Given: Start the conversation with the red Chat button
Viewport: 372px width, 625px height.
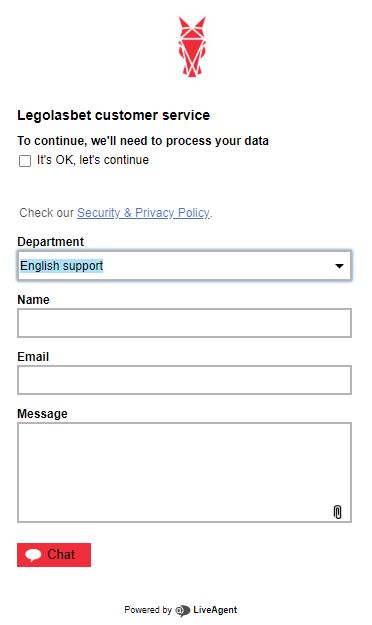Looking at the screenshot, I should 54,555.
